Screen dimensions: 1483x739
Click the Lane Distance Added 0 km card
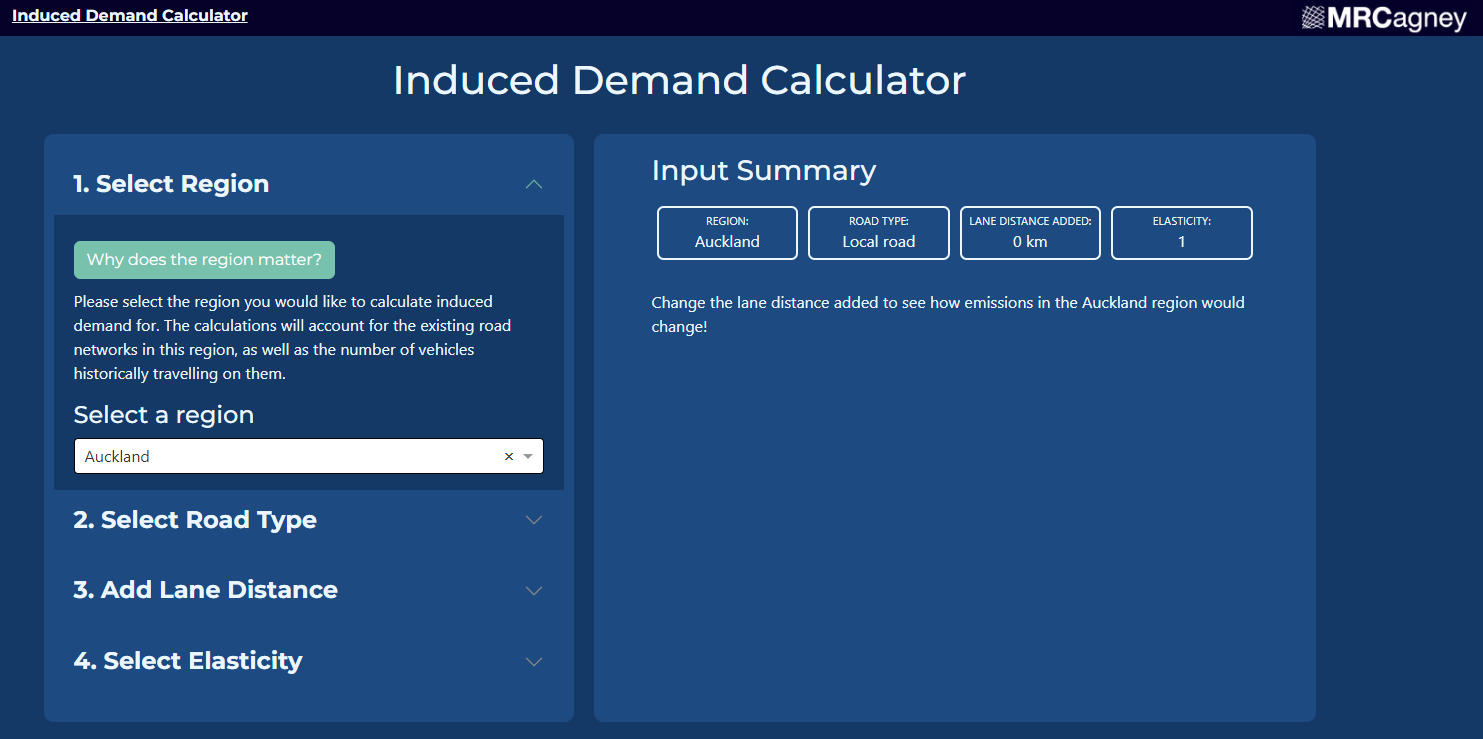coord(1030,233)
